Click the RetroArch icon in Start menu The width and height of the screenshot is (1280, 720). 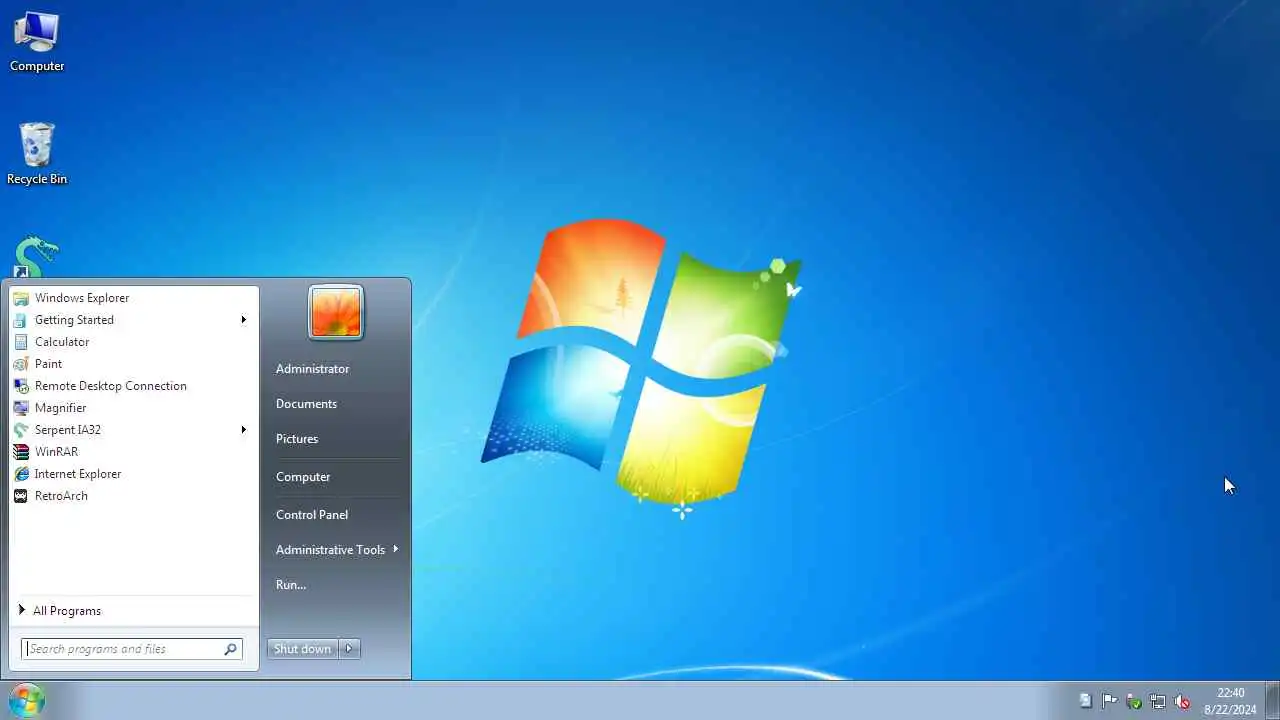[20, 496]
